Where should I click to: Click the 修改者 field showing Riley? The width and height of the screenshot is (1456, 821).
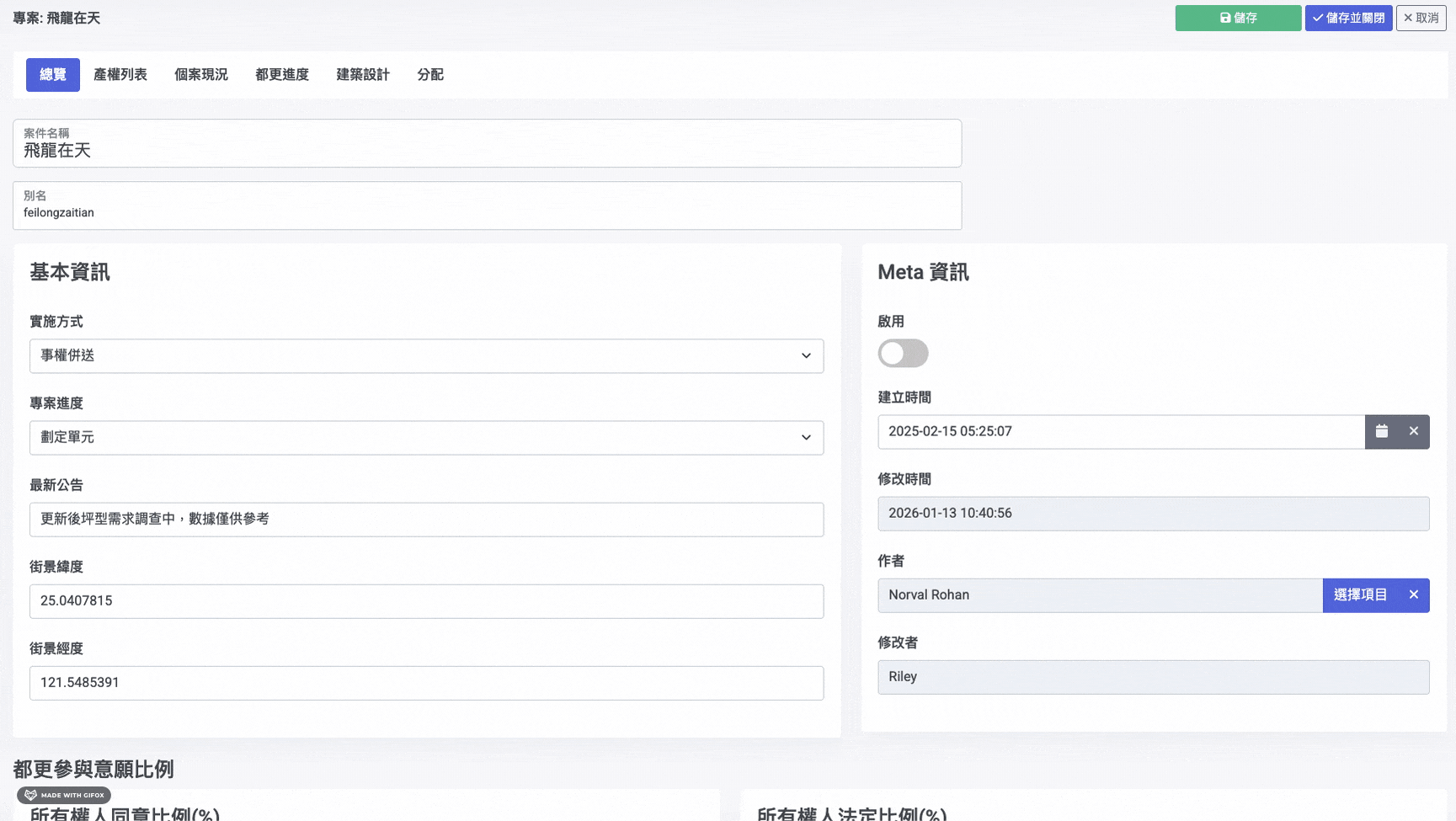(x=1154, y=677)
